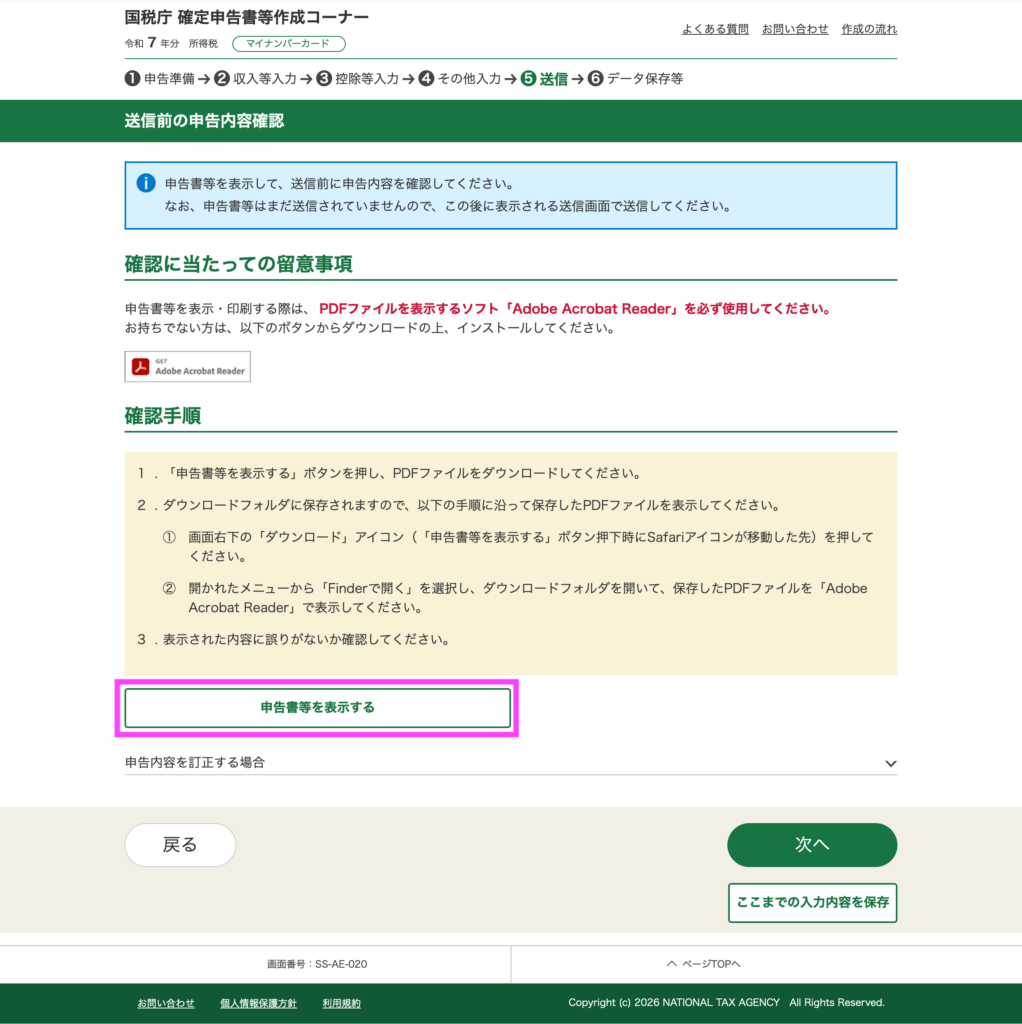Open the お問い合わせ link in header
The image size is (1022, 1024).
coord(794,30)
